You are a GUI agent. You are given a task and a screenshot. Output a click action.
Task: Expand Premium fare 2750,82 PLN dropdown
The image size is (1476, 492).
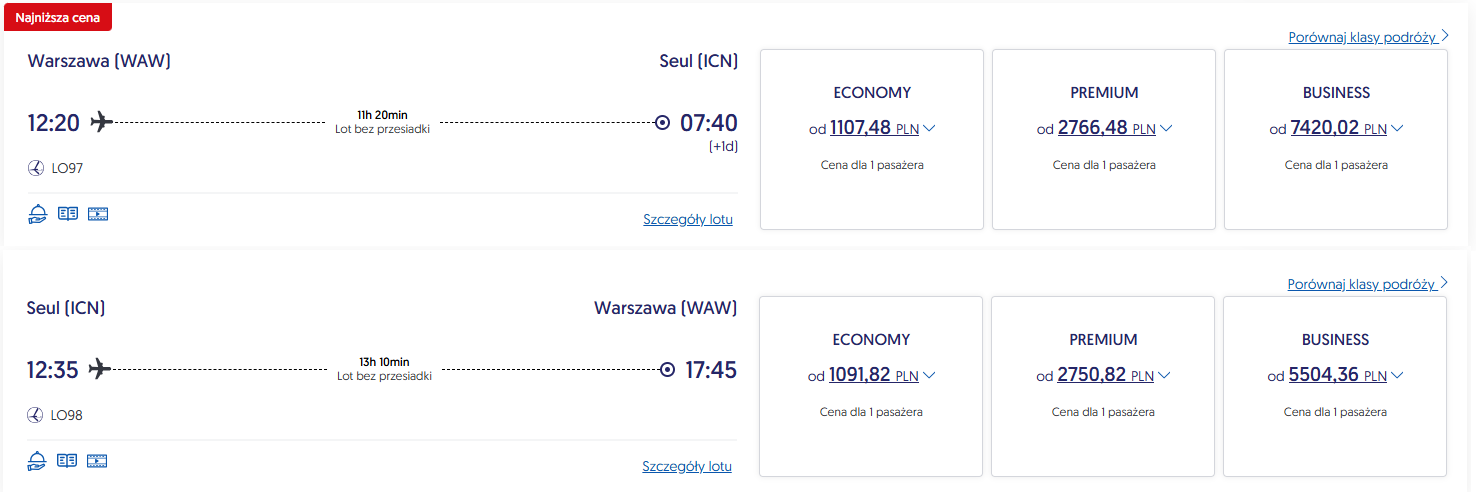(1164, 375)
